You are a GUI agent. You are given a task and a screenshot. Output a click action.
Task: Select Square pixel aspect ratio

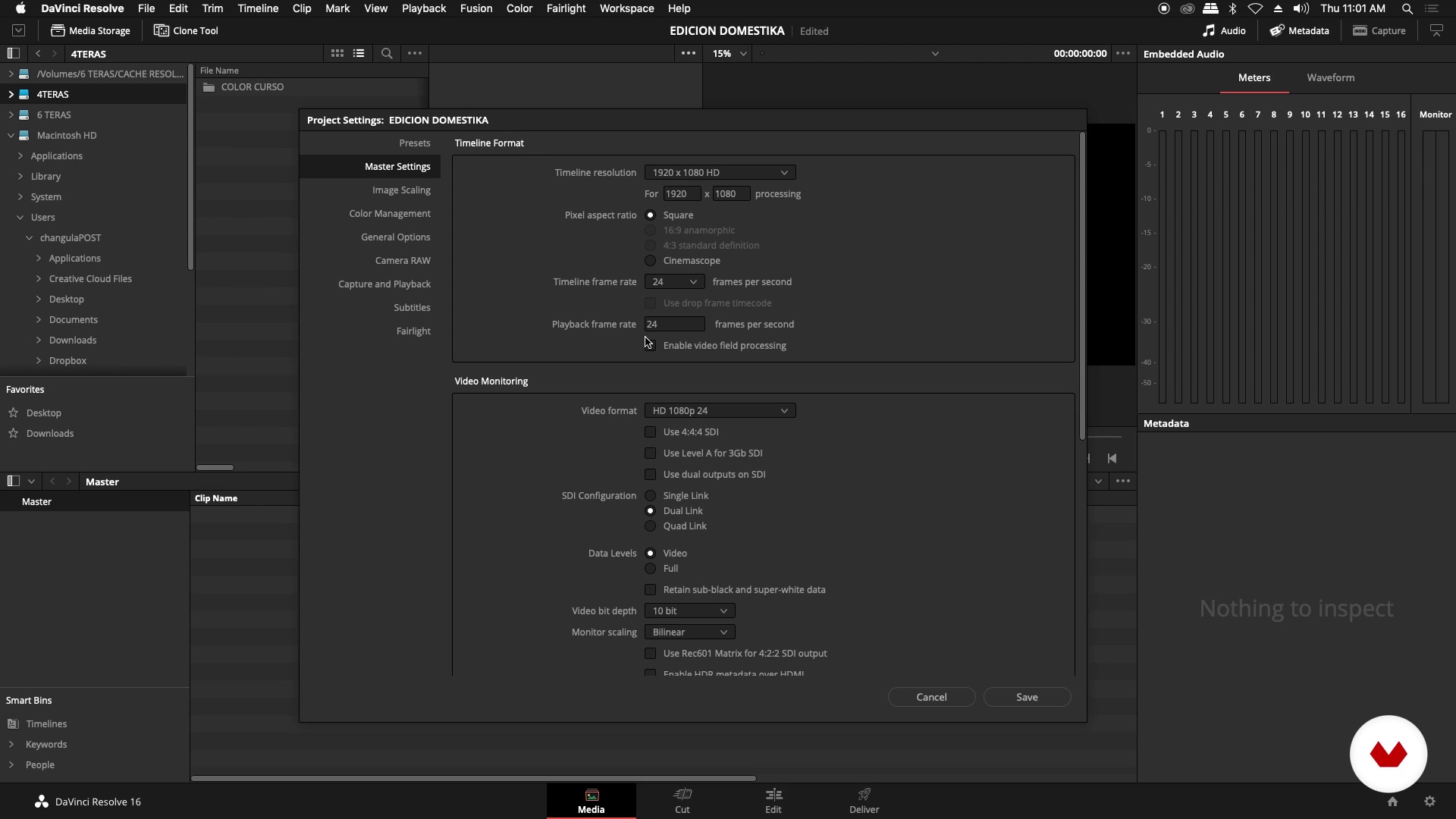[650, 215]
